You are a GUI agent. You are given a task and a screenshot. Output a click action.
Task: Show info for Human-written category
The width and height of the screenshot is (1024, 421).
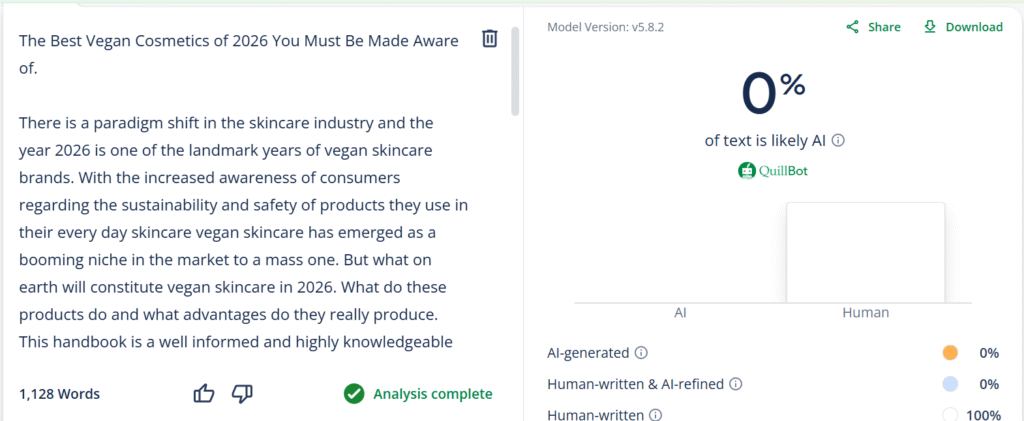(656, 414)
